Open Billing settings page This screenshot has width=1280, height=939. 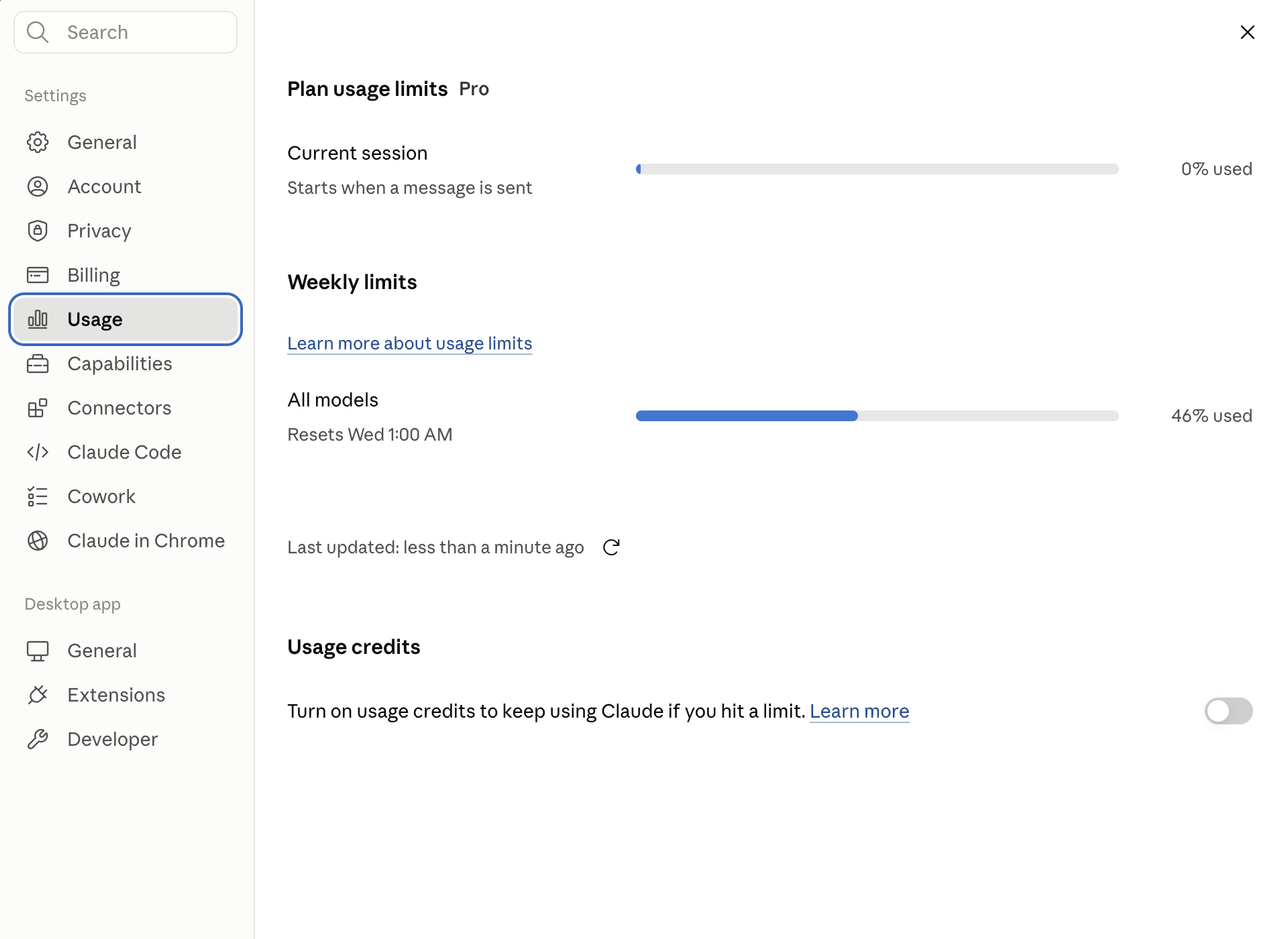click(126, 275)
